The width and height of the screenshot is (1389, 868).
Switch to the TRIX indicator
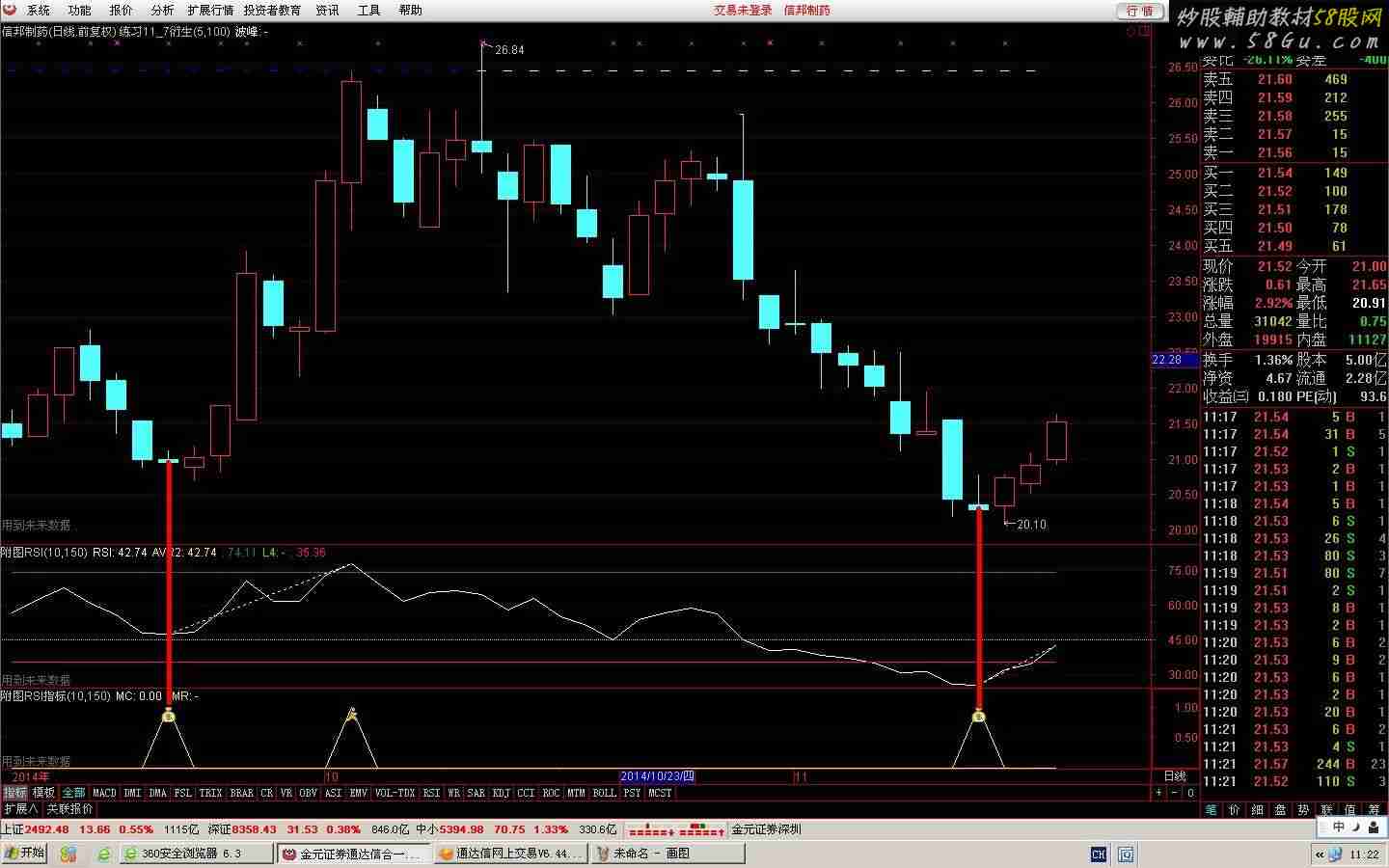pos(210,793)
